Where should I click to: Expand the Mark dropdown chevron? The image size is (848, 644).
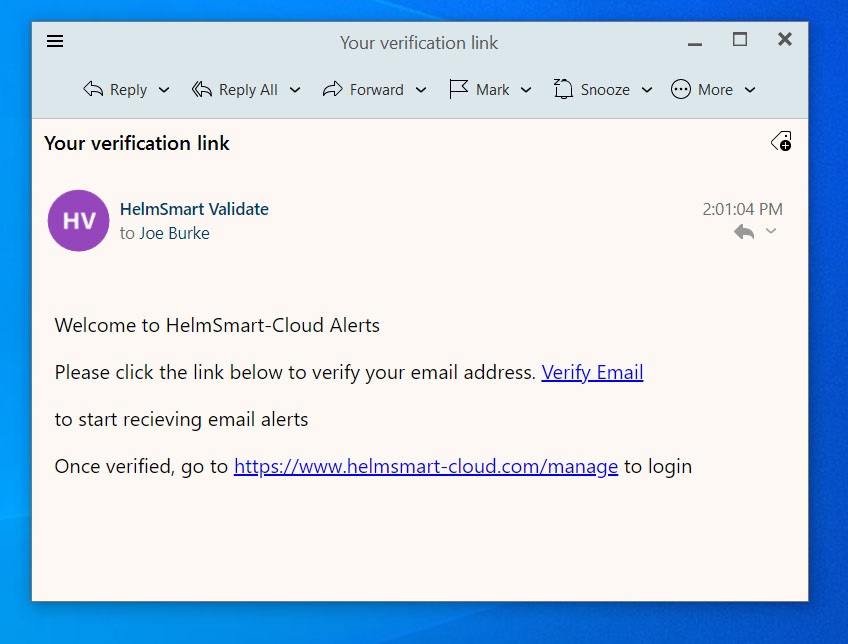click(526, 90)
